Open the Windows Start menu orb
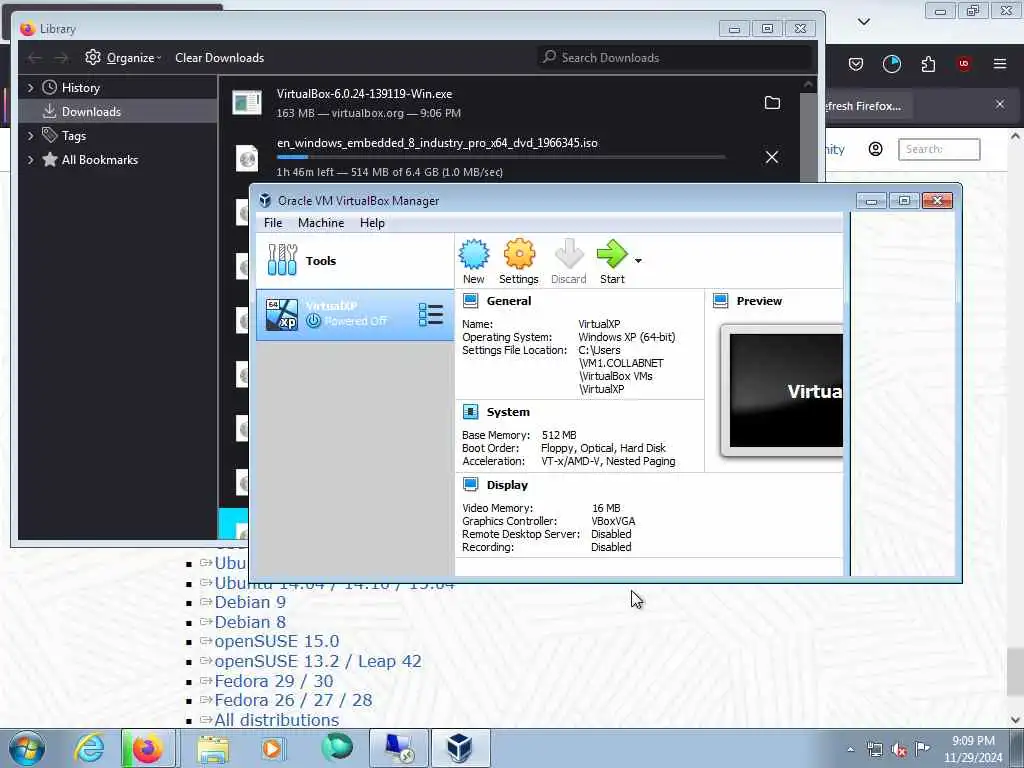1024x768 pixels. [x=27, y=748]
